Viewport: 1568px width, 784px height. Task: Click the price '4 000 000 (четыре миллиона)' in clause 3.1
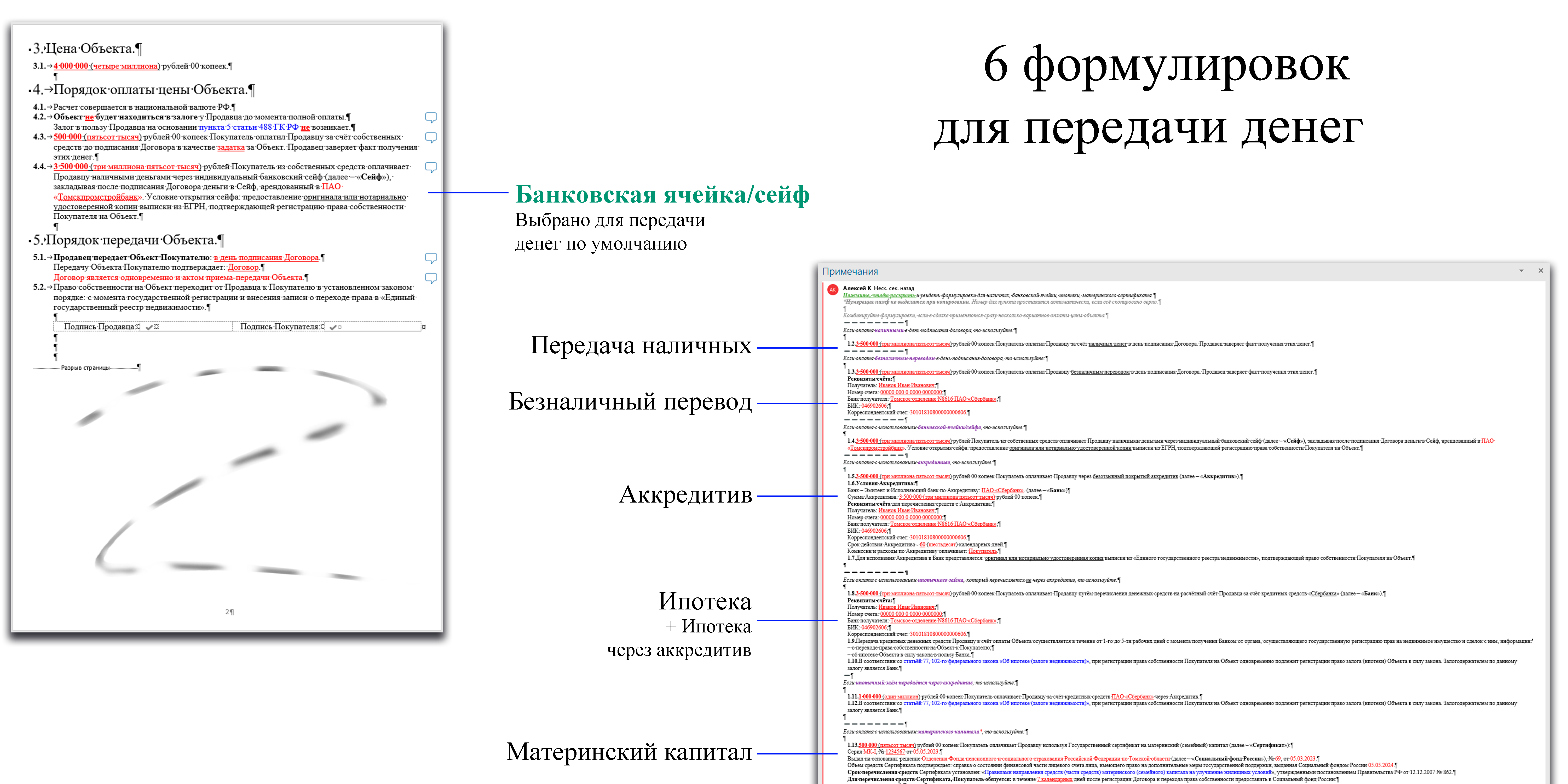point(107,66)
